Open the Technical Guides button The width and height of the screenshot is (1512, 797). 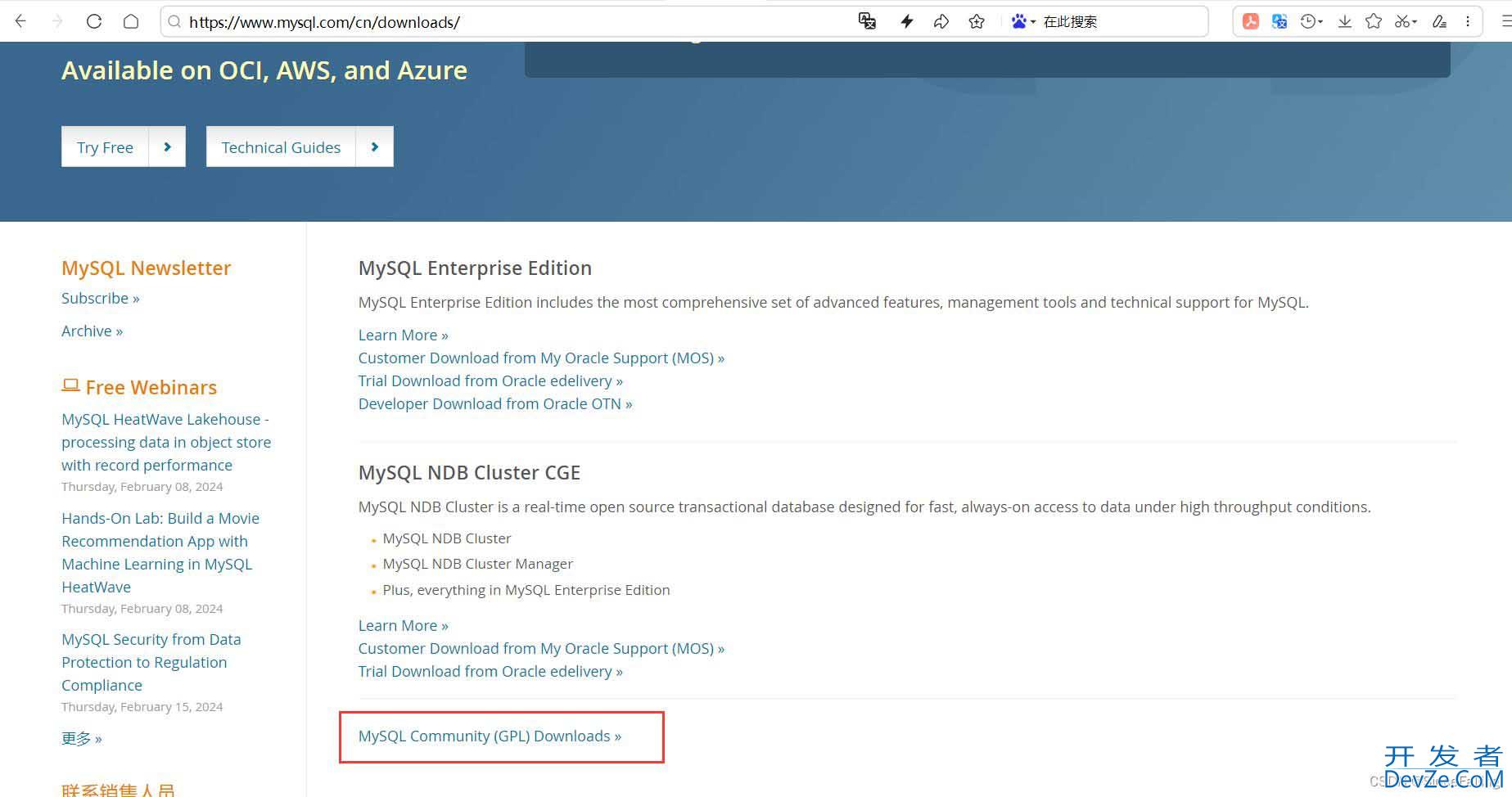pyautogui.click(x=281, y=146)
